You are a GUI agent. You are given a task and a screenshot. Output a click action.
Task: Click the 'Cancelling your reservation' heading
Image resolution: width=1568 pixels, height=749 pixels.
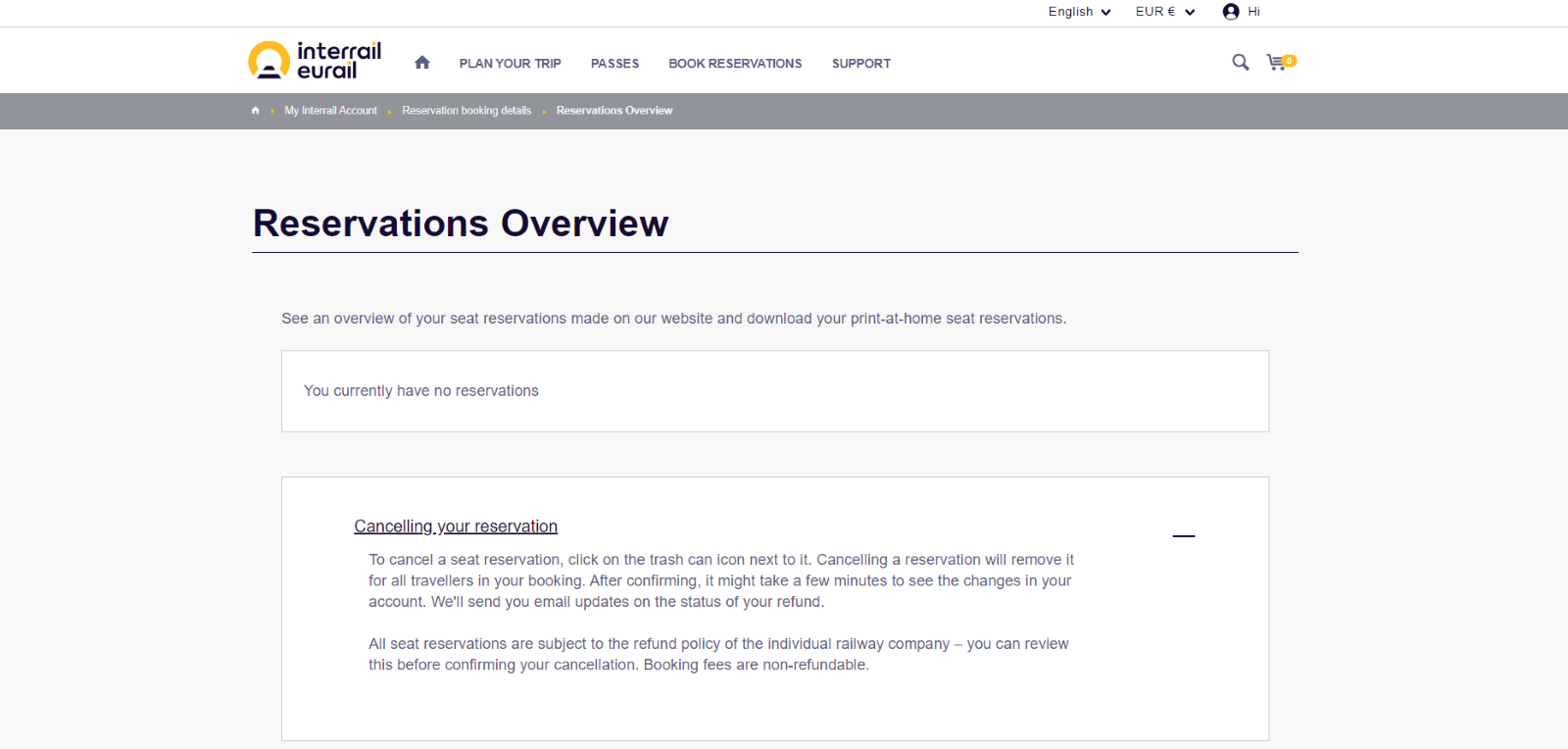(x=456, y=526)
